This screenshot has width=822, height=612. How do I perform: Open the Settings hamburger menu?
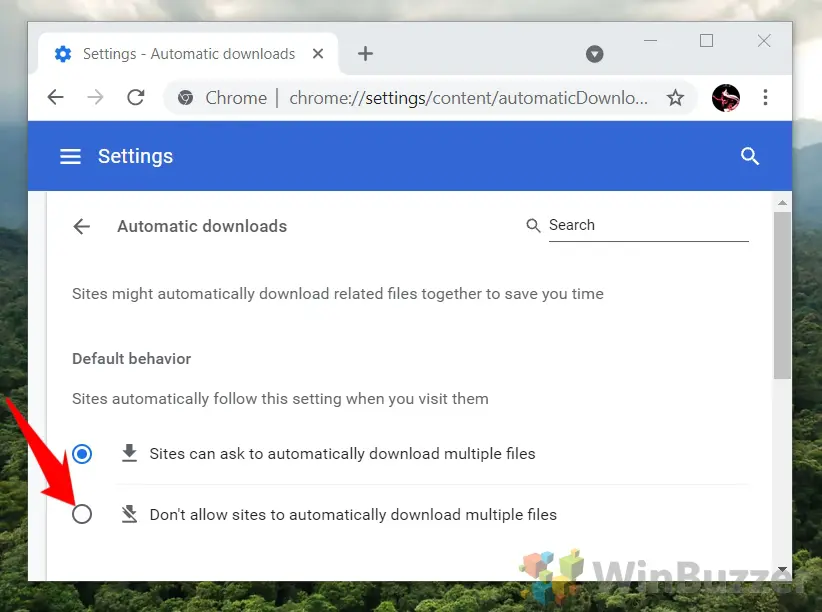(70, 157)
